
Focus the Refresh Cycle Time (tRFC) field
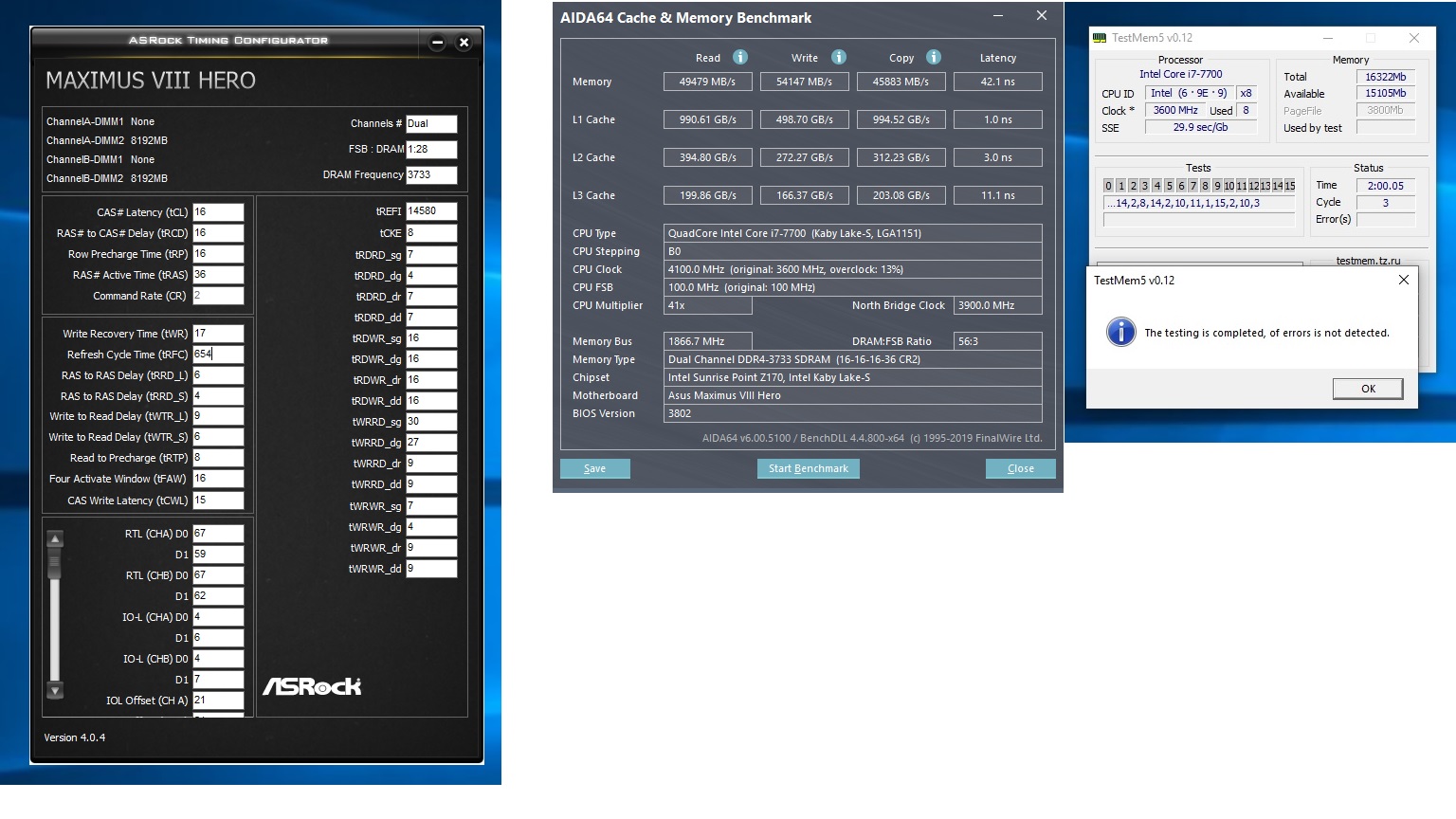point(218,355)
